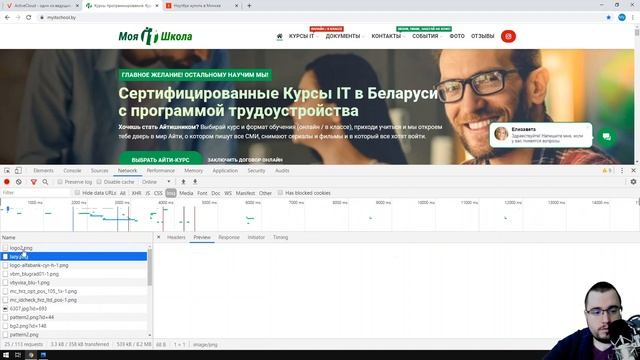Open the Performance tab

coord(160,171)
